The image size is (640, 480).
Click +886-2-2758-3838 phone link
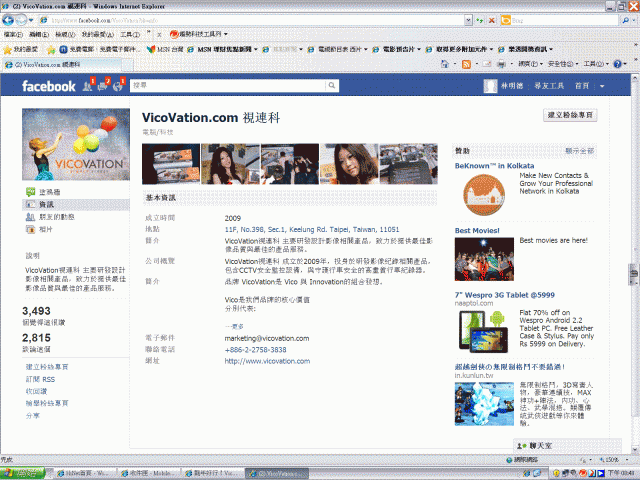click(256, 350)
